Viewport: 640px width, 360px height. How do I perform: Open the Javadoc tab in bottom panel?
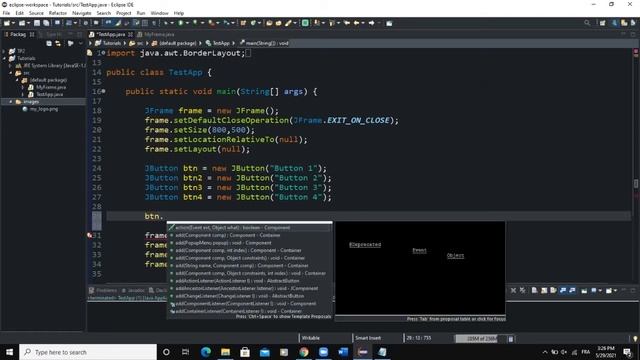(133, 290)
